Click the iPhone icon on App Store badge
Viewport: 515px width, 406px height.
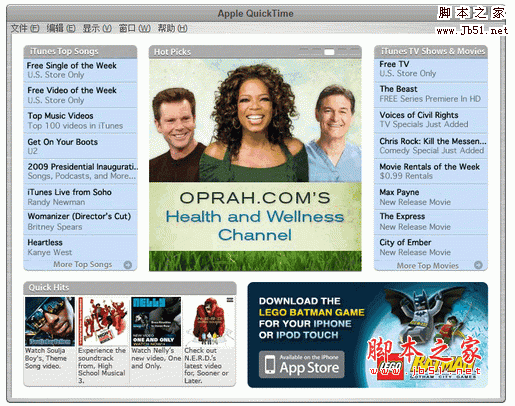coord(270,364)
